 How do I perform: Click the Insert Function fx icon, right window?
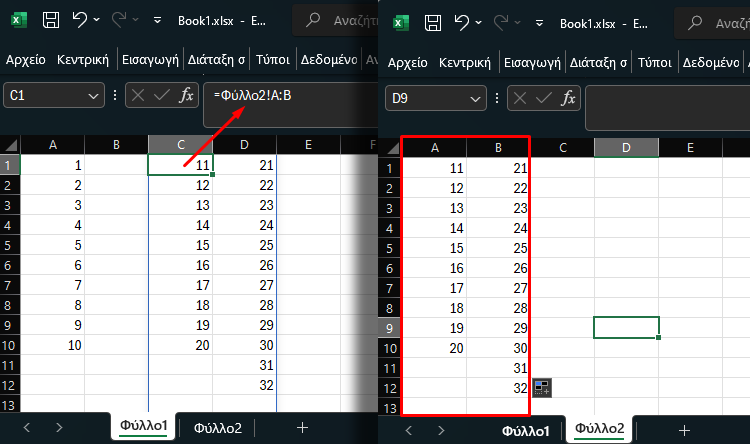[568, 98]
